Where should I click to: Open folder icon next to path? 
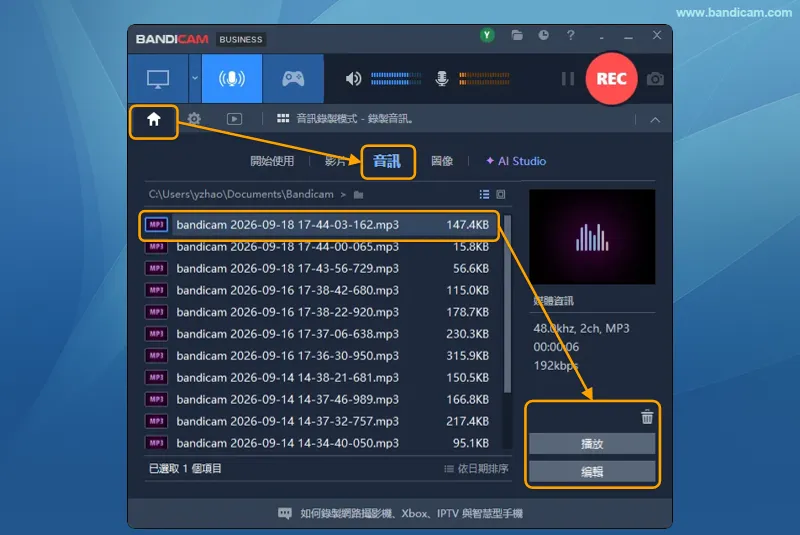point(358,194)
